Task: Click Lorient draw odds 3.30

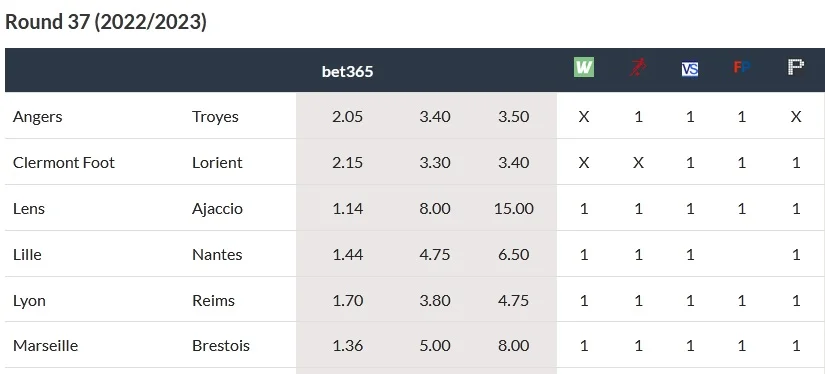Action: 435,163
